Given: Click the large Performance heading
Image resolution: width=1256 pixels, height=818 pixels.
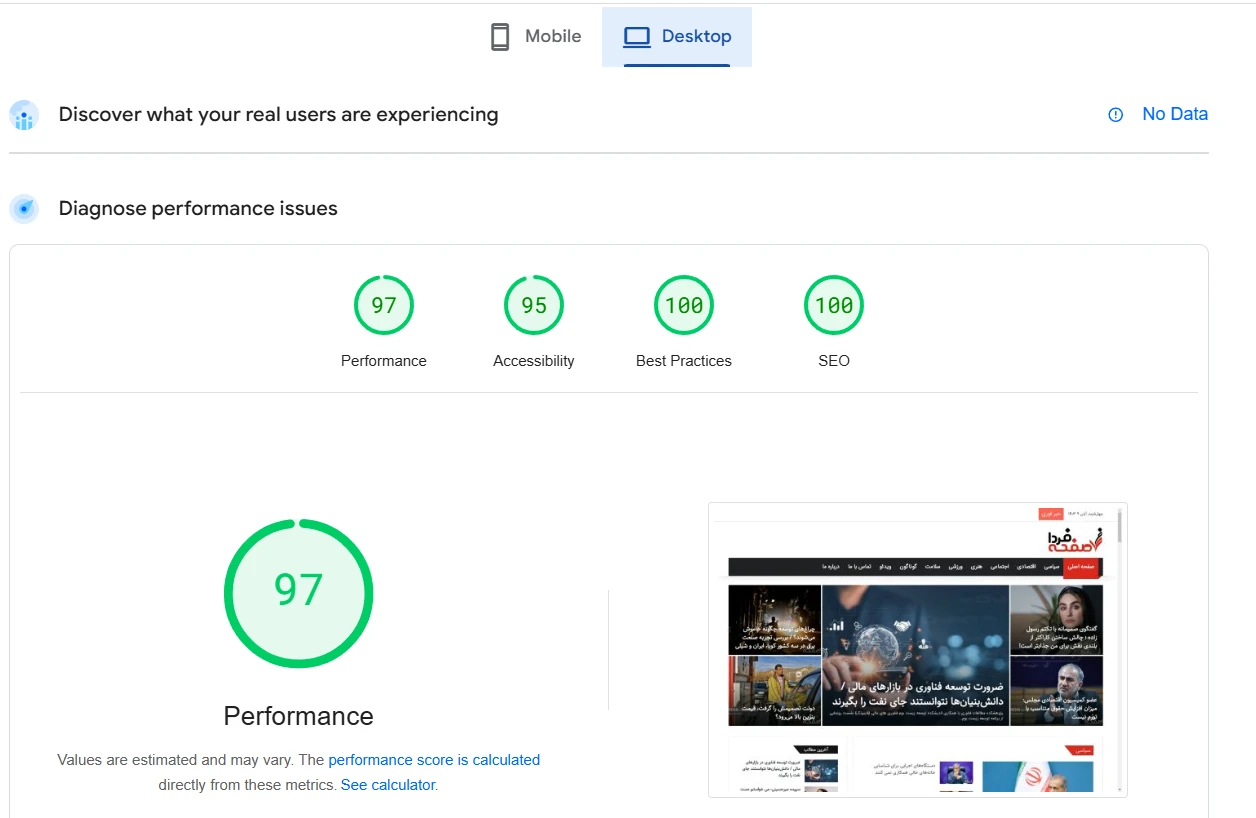Looking at the screenshot, I should coord(298,716).
